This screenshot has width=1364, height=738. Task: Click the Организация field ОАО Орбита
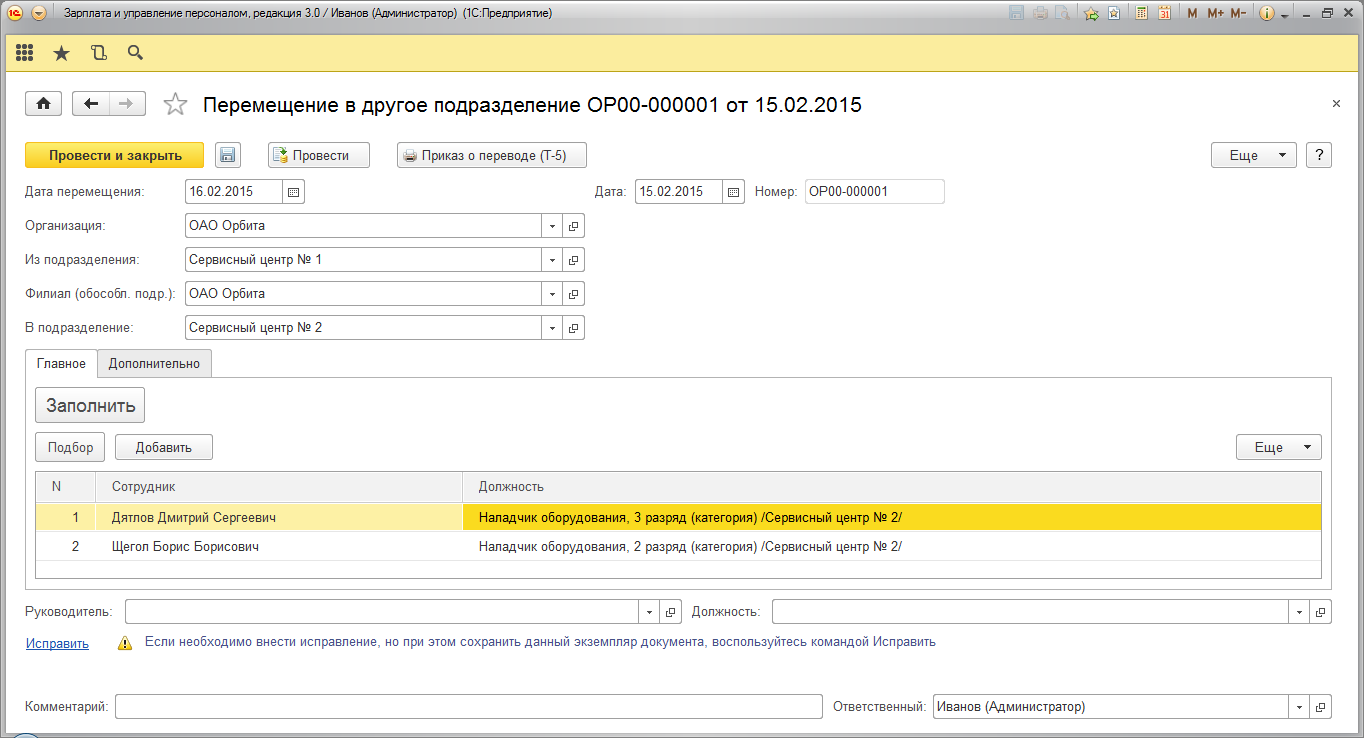[363, 226]
